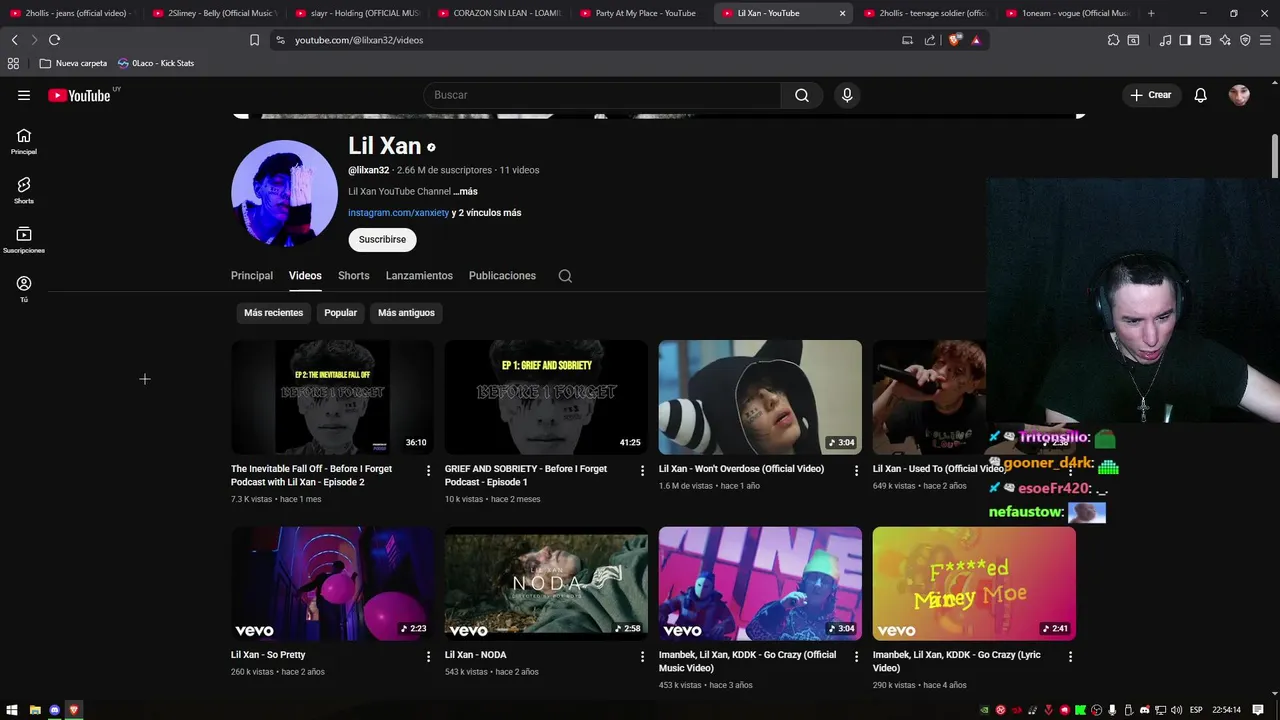This screenshot has height=720, width=1280.
Task: Open options for Go Crazy Lyric Video
Action: 1070,656
